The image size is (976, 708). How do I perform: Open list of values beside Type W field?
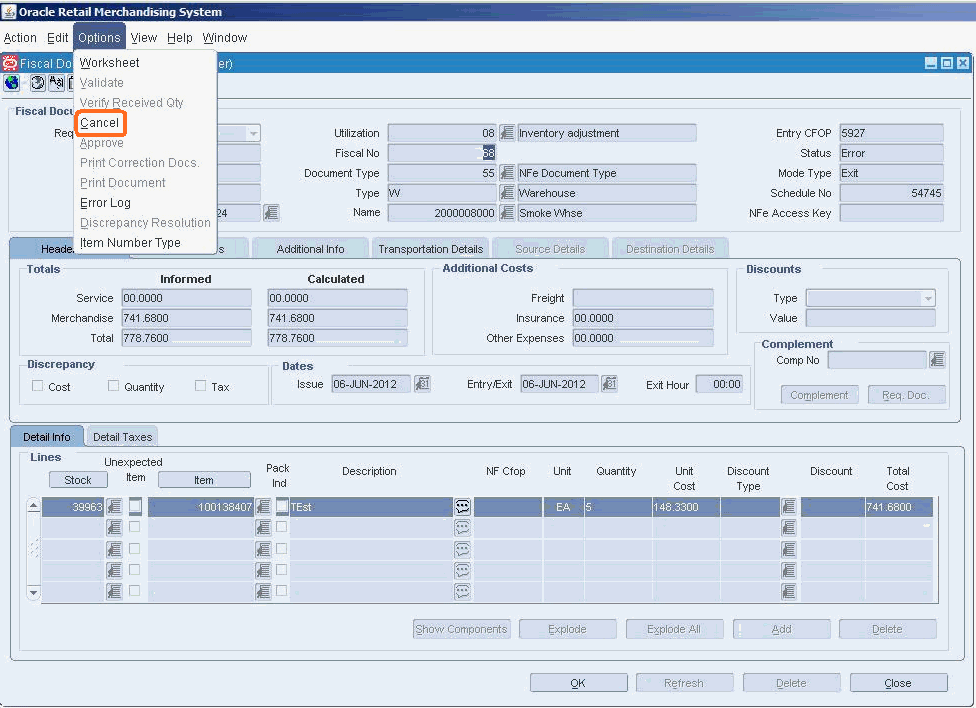click(x=507, y=192)
